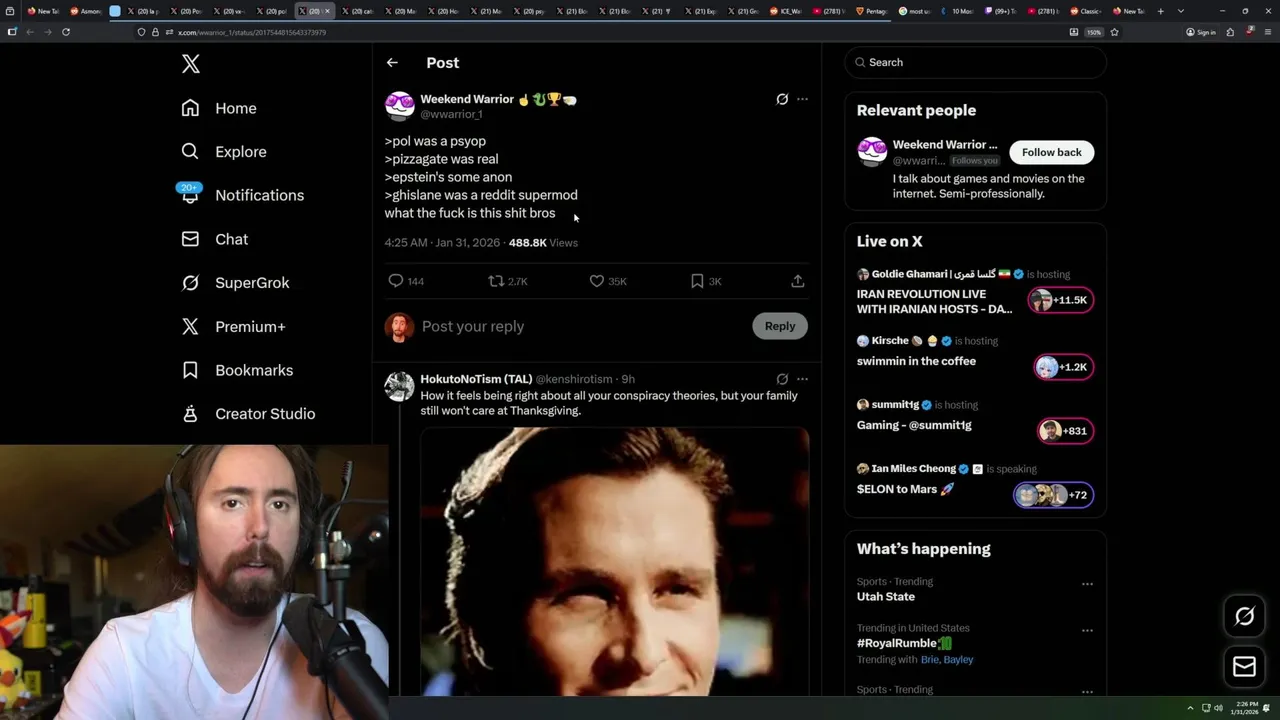Join Goldie Ghamari's live space +11.5K
The height and width of the screenshot is (720, 1280).
(x=1061, y=300)
